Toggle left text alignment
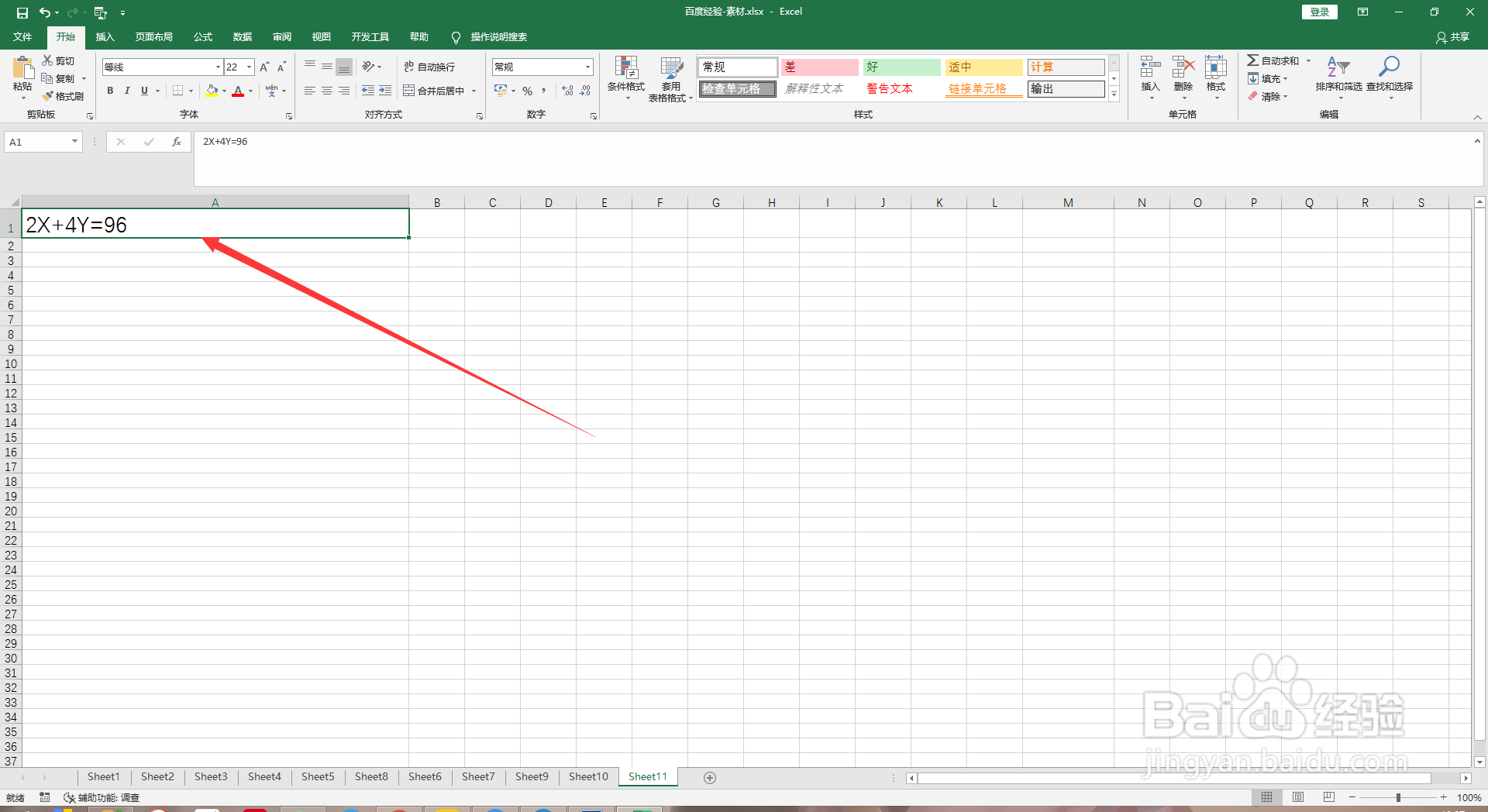 [309, 91]
